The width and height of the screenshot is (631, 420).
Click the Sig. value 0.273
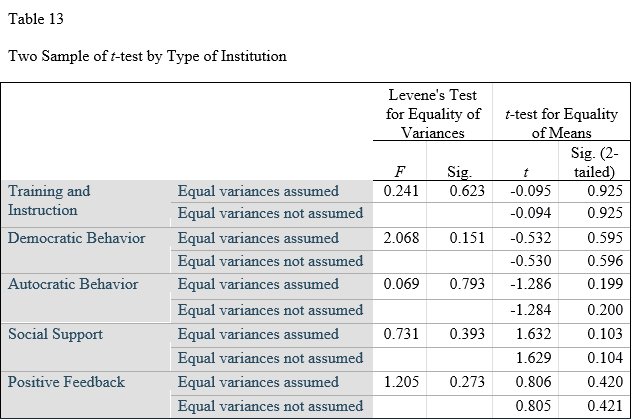pyautogui.click(x=467, y=382)
